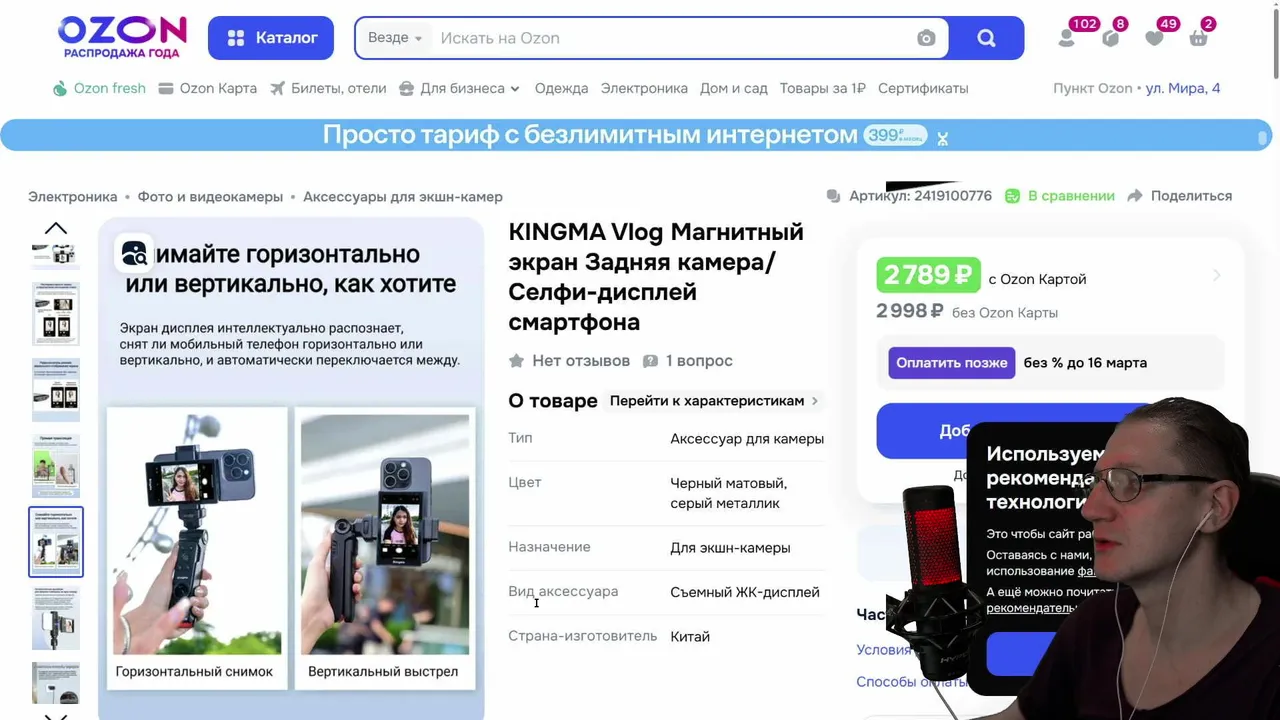The image size is (1280, 720).
Task: Open favorites heart icon
Action: coord(1154,38)
